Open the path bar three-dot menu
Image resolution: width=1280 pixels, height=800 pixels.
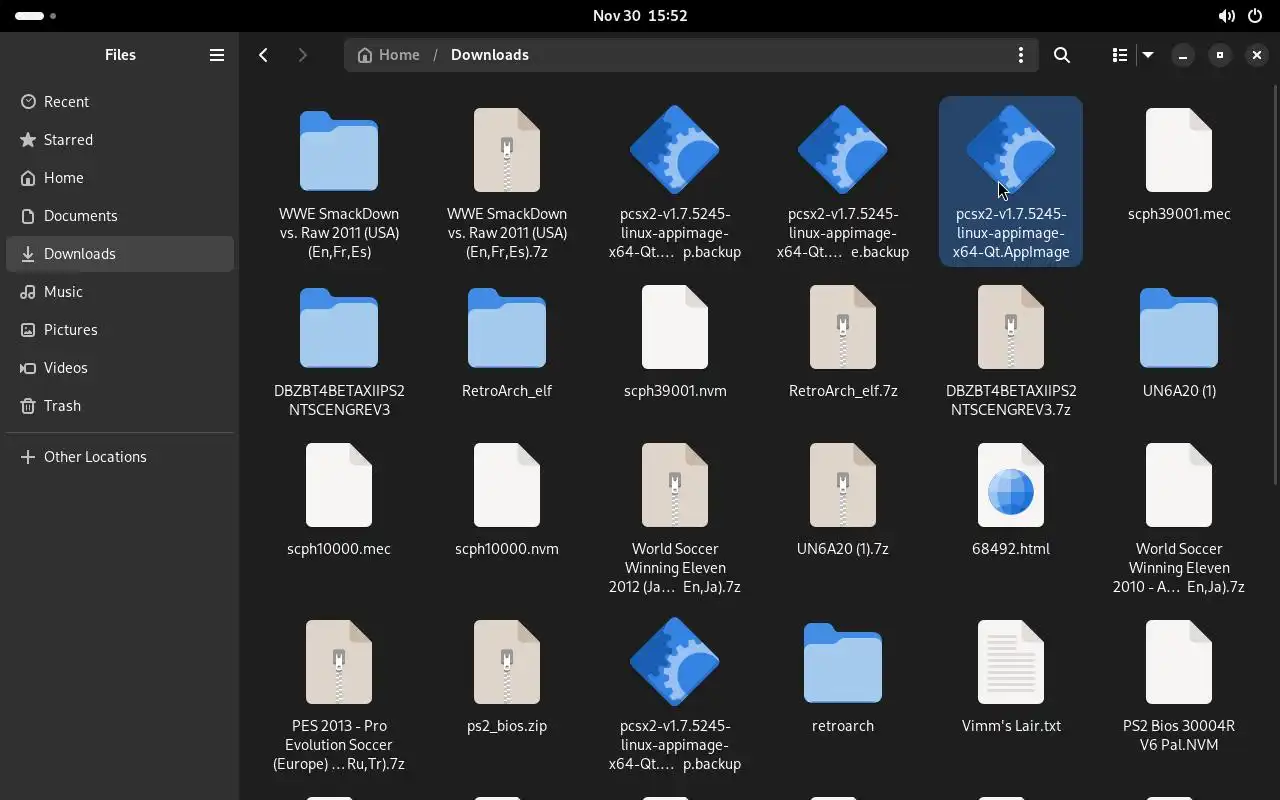(1020, 55)
